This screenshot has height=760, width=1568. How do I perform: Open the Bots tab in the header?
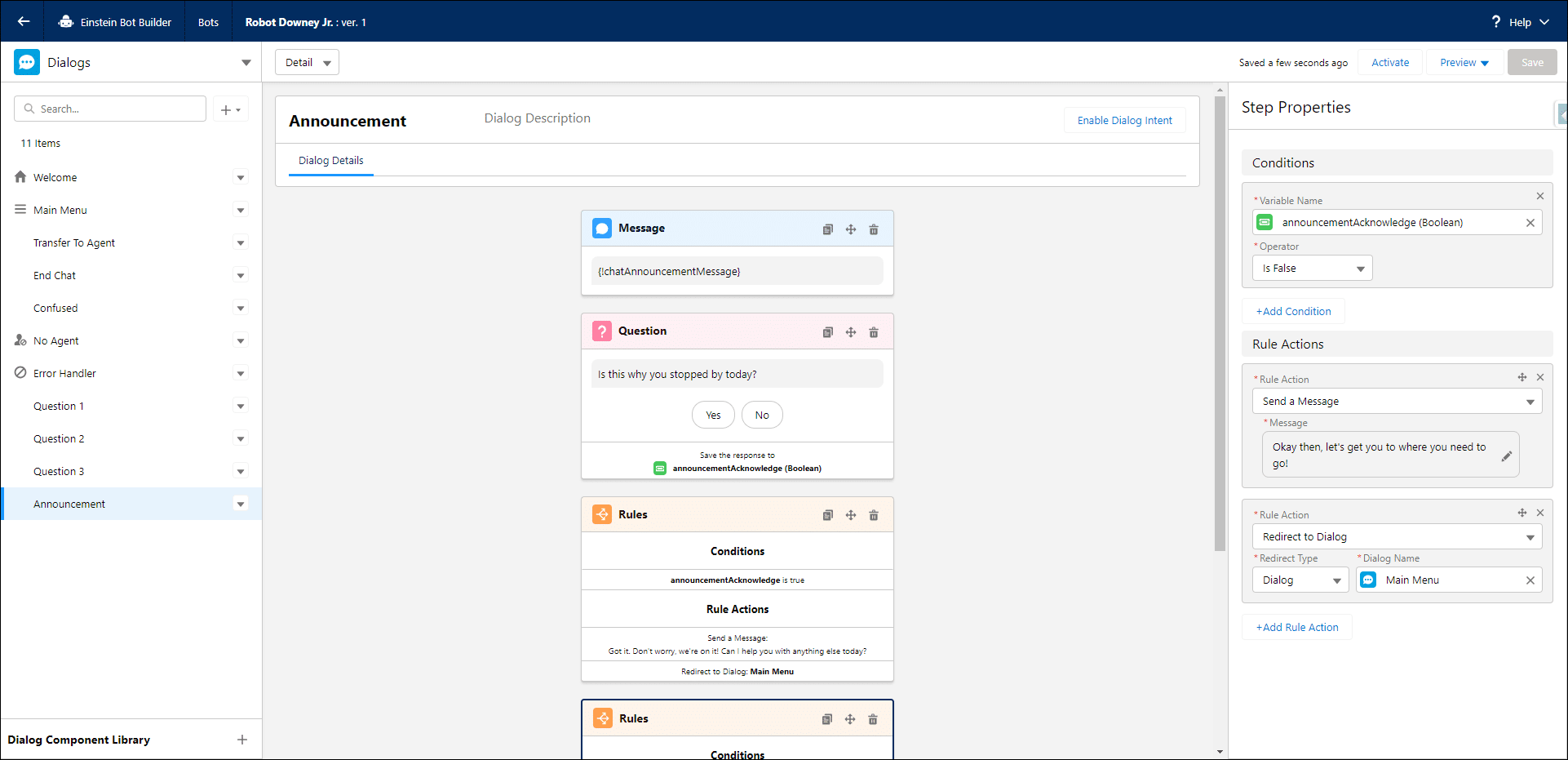click(208, 22)
